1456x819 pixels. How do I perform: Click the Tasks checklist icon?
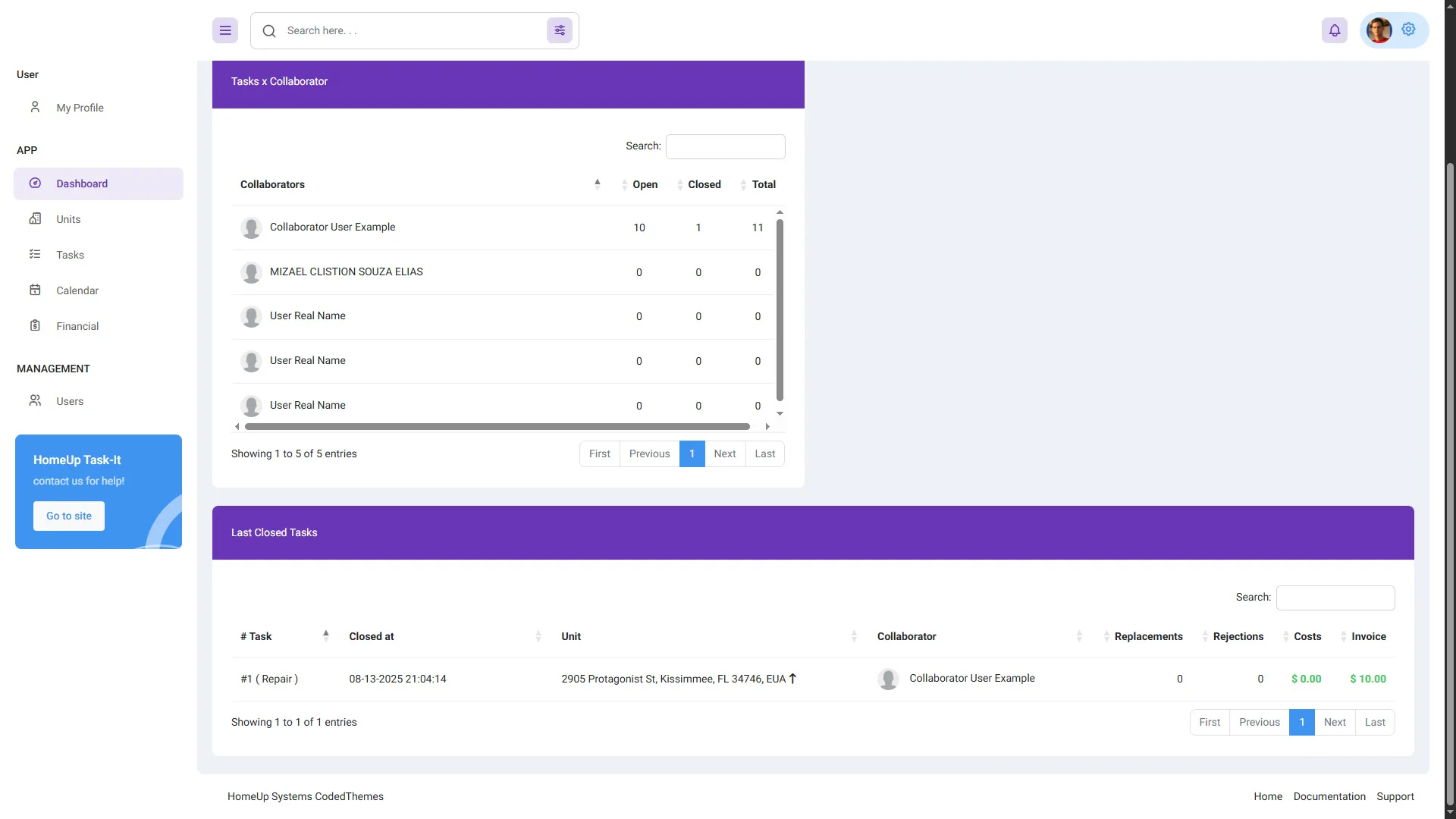(x=35, y=254)
